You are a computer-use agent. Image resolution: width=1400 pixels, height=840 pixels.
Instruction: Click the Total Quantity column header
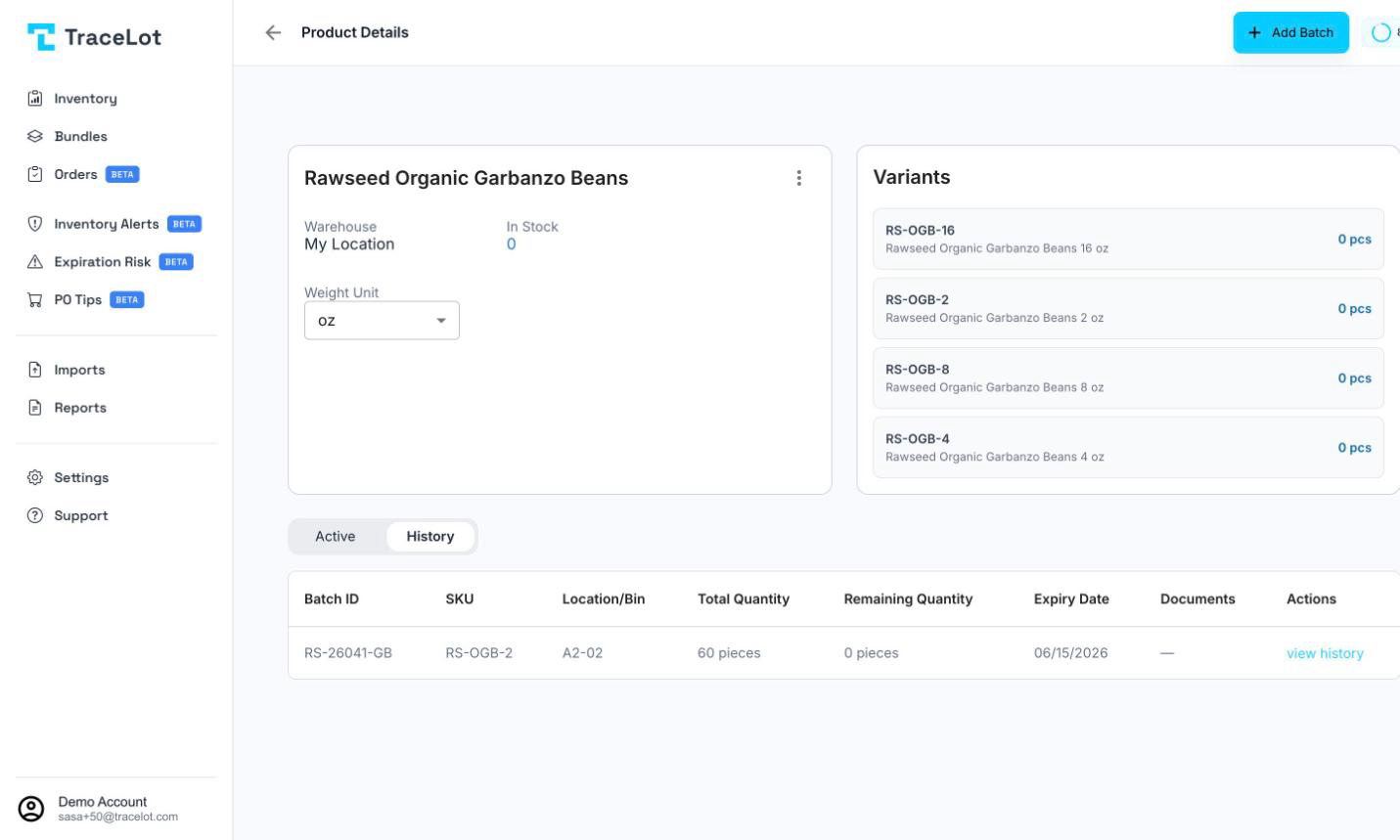744,599
